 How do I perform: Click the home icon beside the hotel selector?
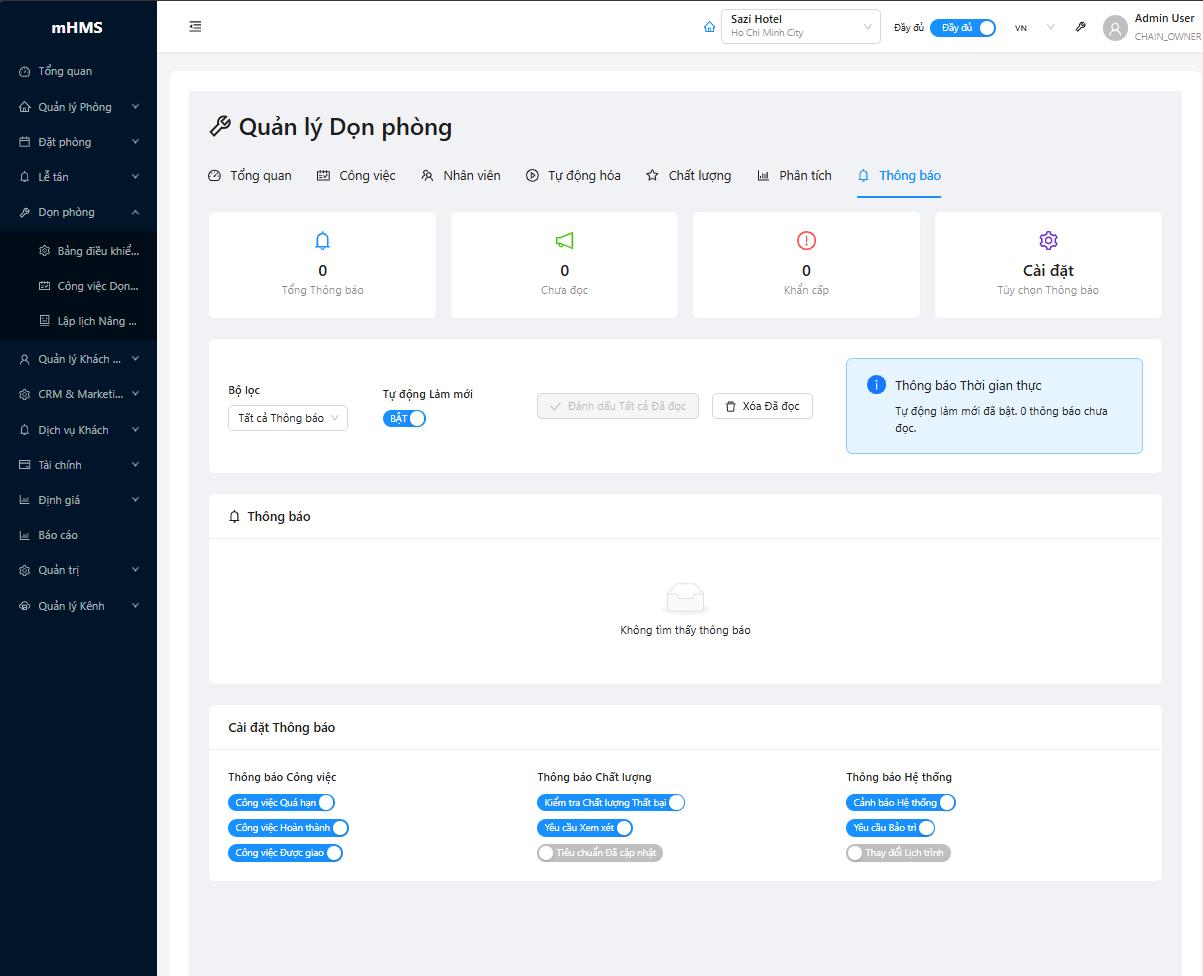[709, 27]
